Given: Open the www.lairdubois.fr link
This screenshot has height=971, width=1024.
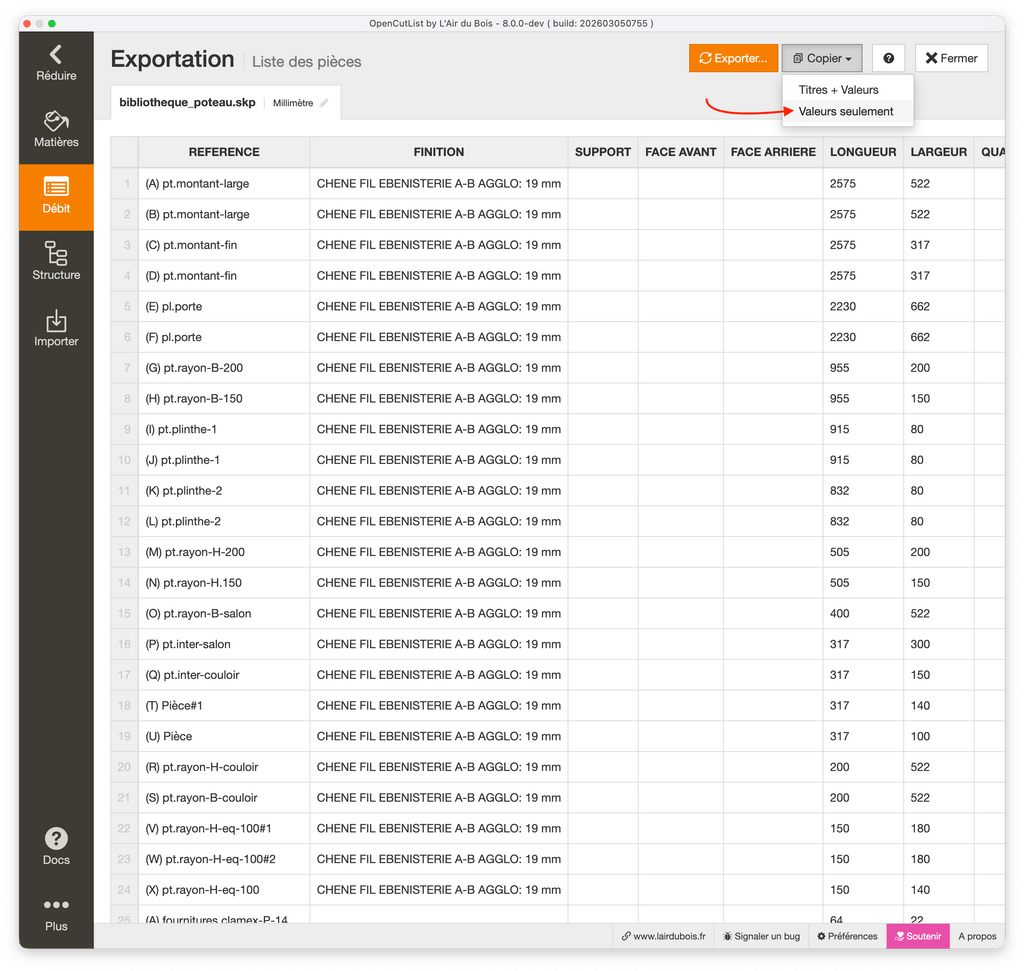Looking at the screenshot, I should pyautogui.click(x=663, y=936).
